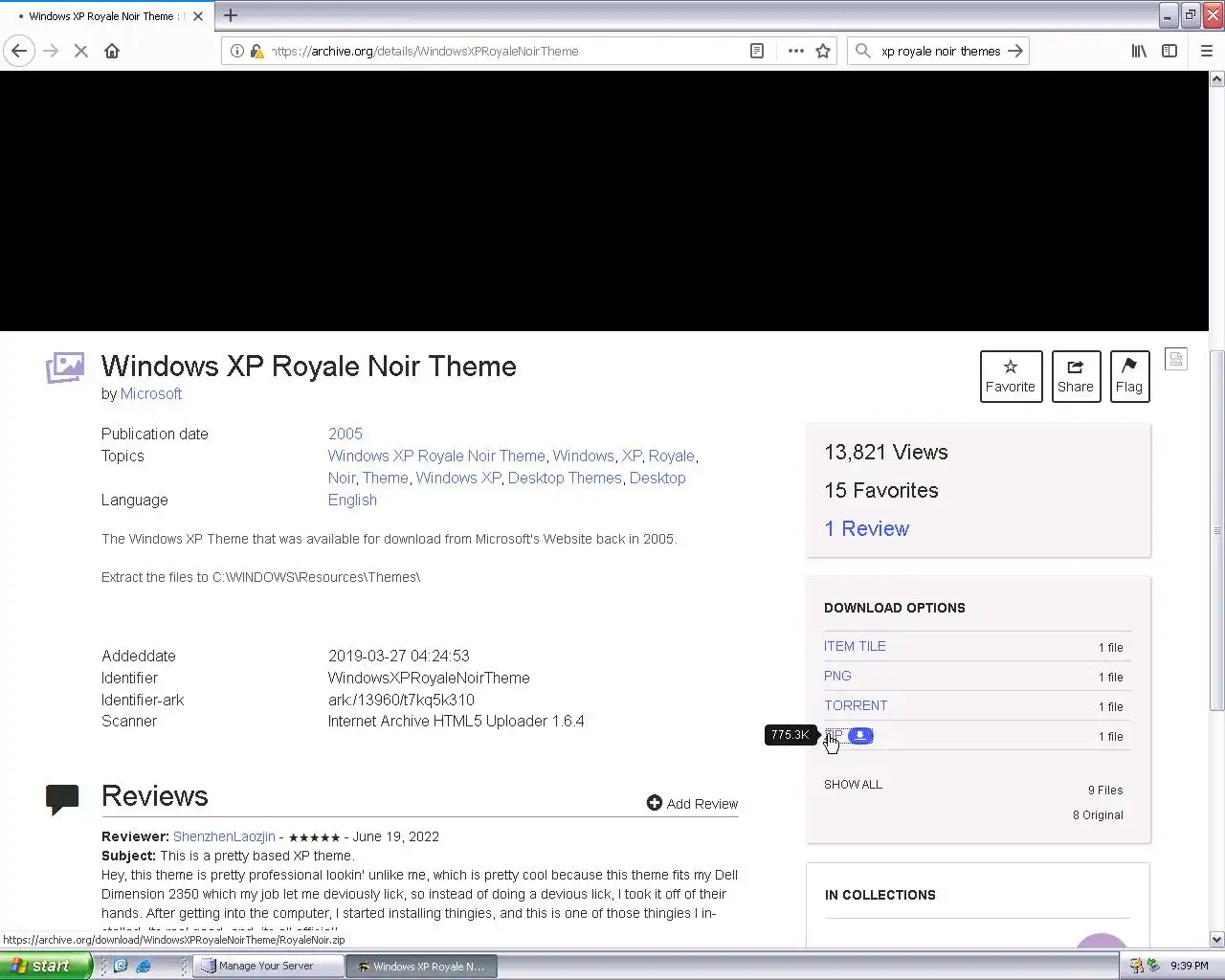Click the forward navigation arrow

(x=51, y=51)
